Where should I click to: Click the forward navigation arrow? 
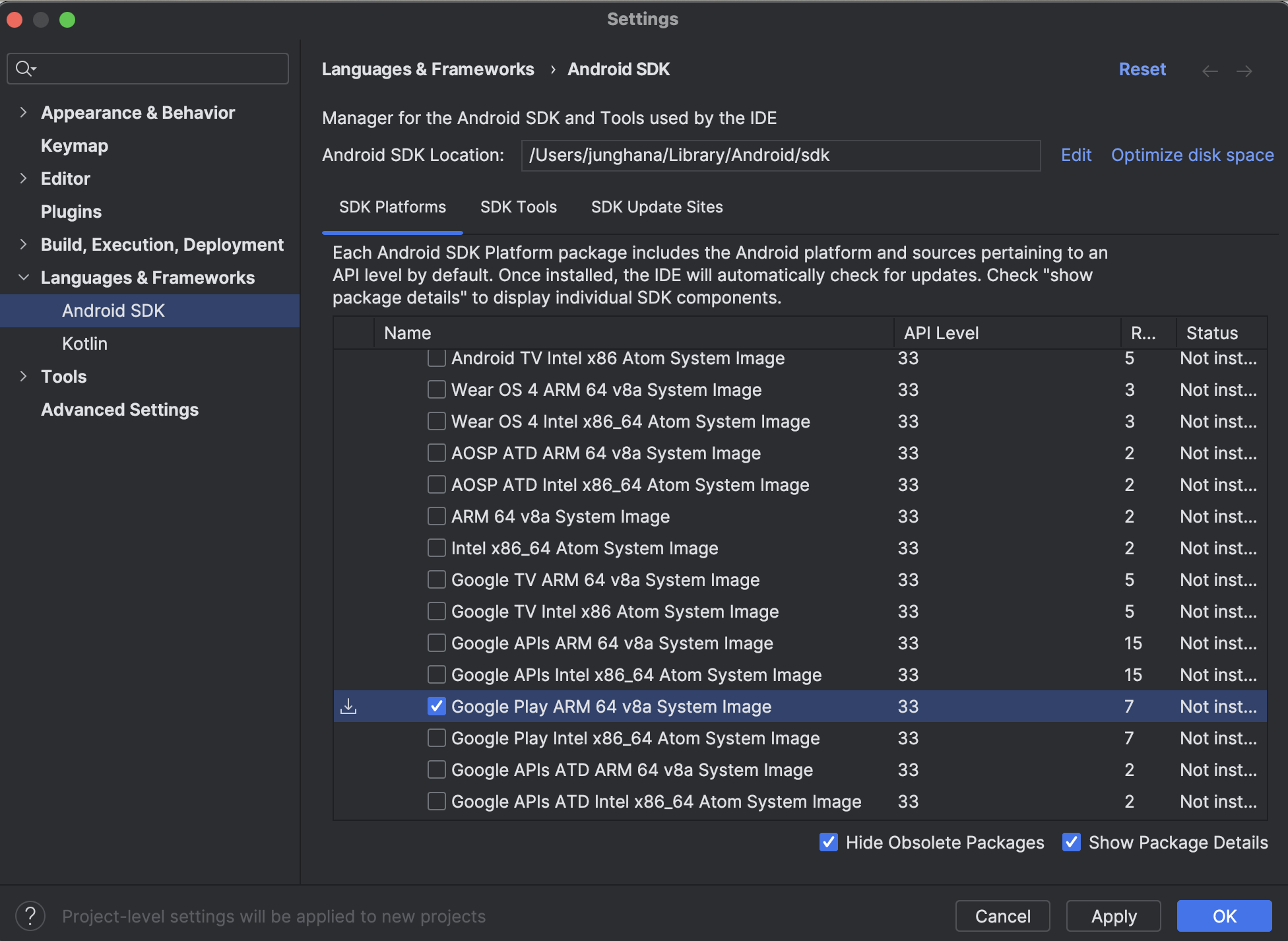pos(1244,71)
